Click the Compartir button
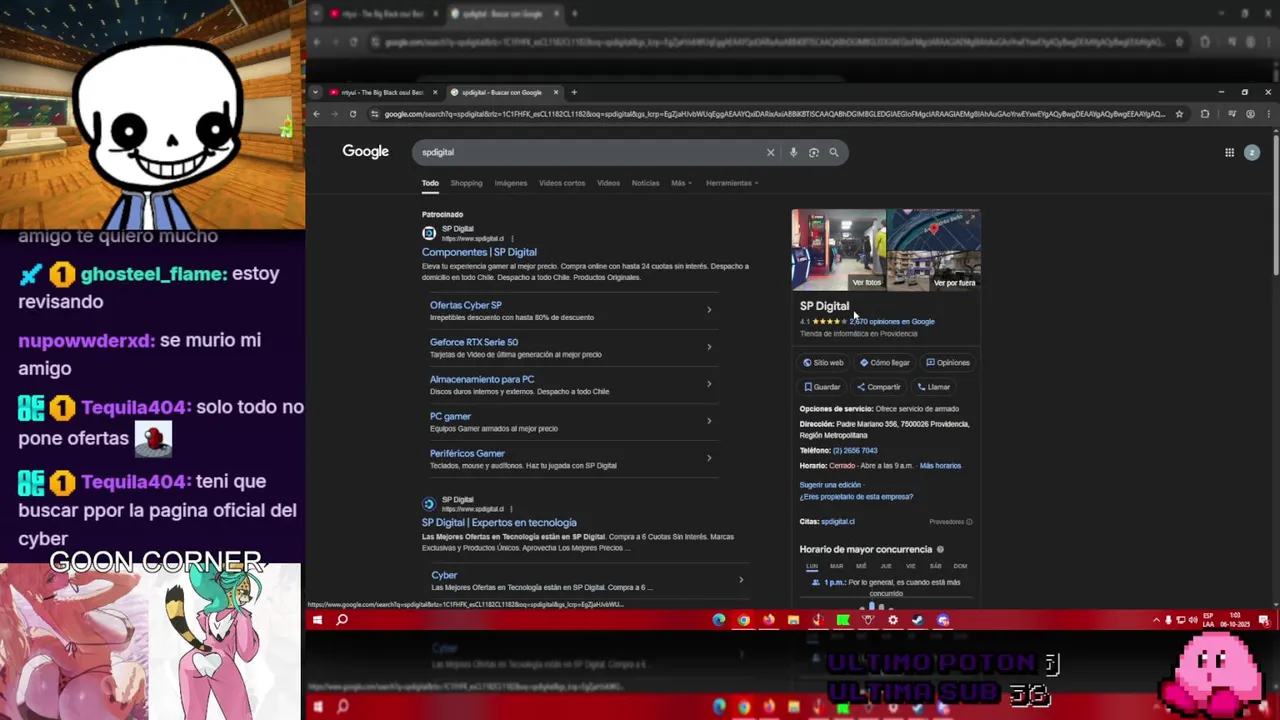The width and height of the screenshot is (1280, 720). pyautogui.click(x=879, y=387)
